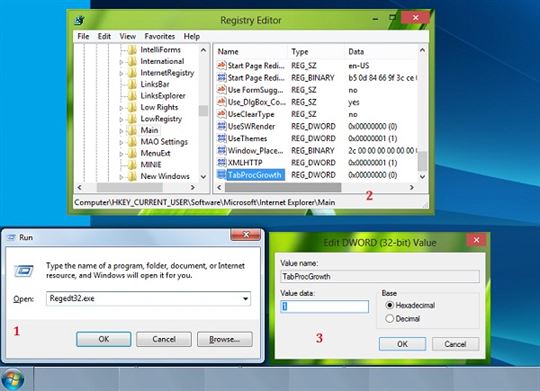
Task: Expand the New Windows tree node
Action: [x=121, y=177]
